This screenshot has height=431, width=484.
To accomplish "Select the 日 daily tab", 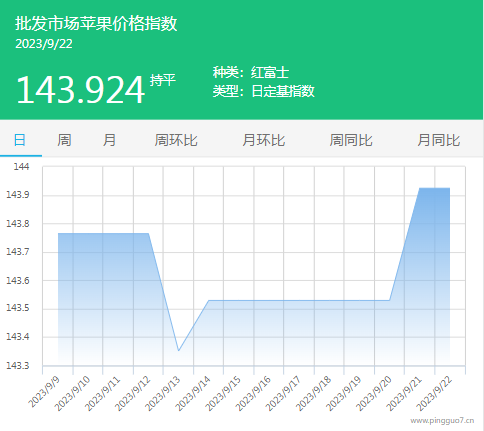I will (20, 140).
